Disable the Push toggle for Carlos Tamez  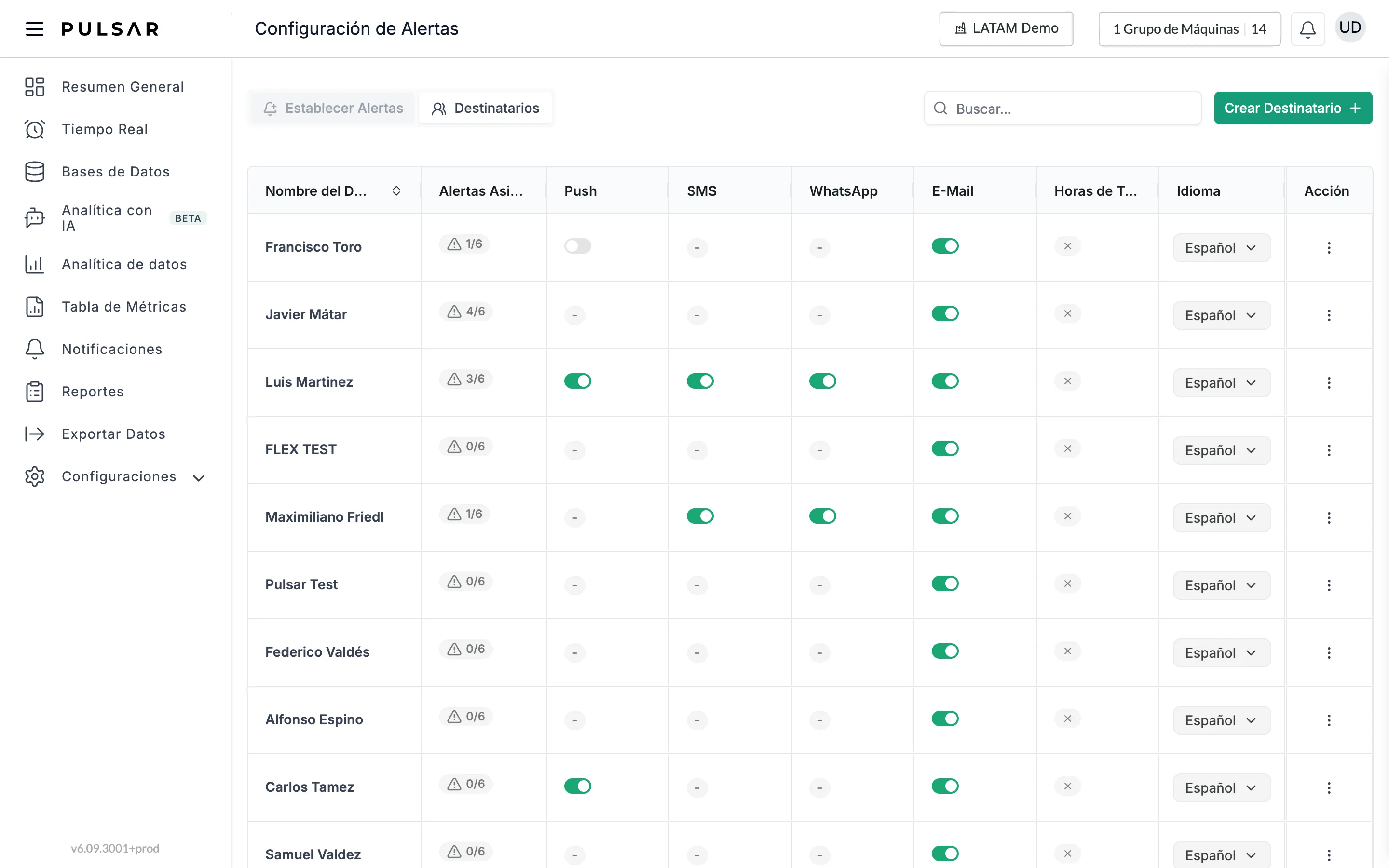click(577, 786)
